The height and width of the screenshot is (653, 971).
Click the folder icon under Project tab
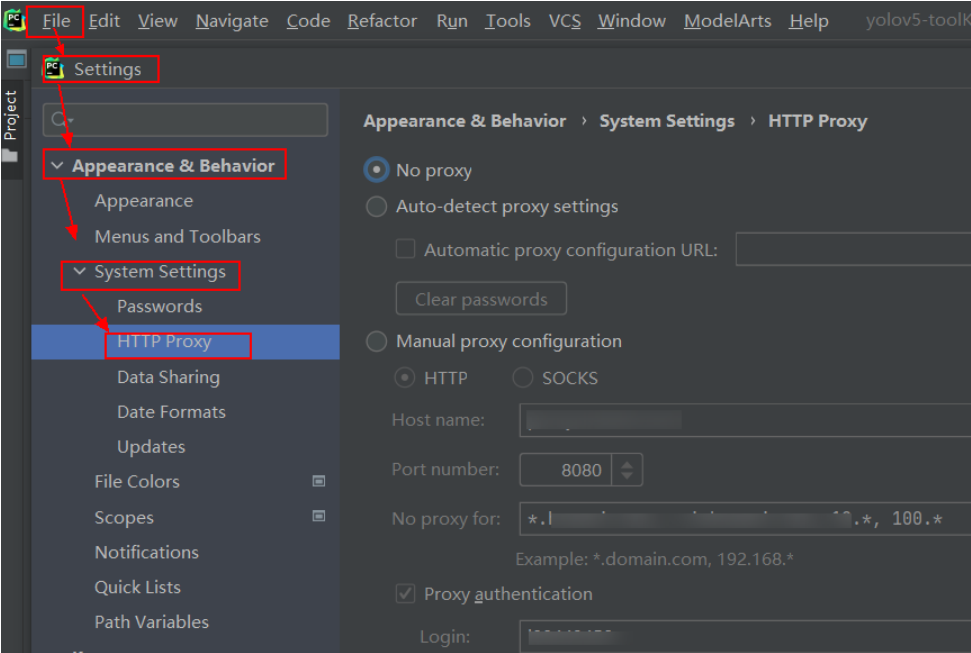(x=10, y=155)
